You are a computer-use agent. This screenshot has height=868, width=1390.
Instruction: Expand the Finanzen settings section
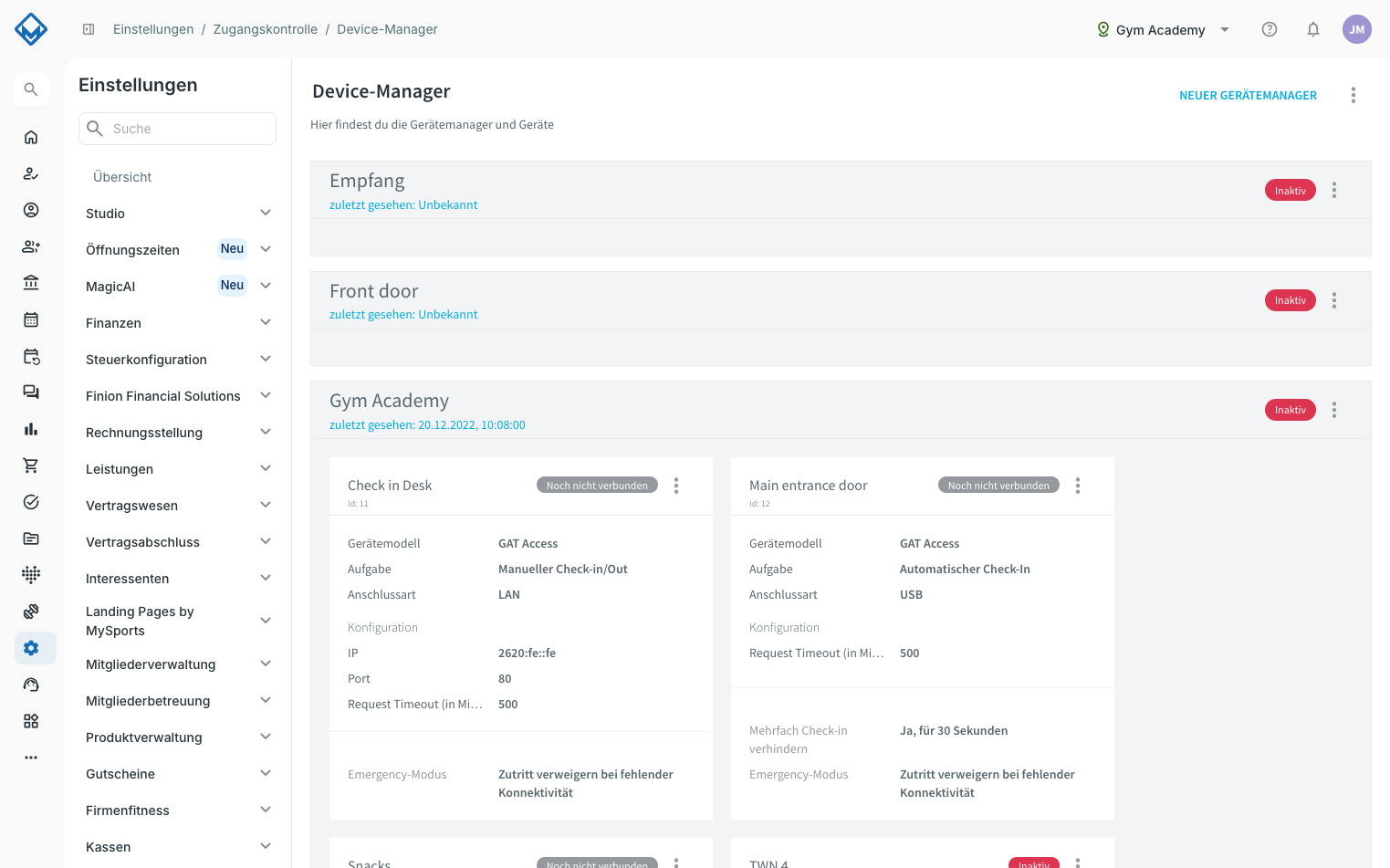pyautogui.click(x=177, y=323)
